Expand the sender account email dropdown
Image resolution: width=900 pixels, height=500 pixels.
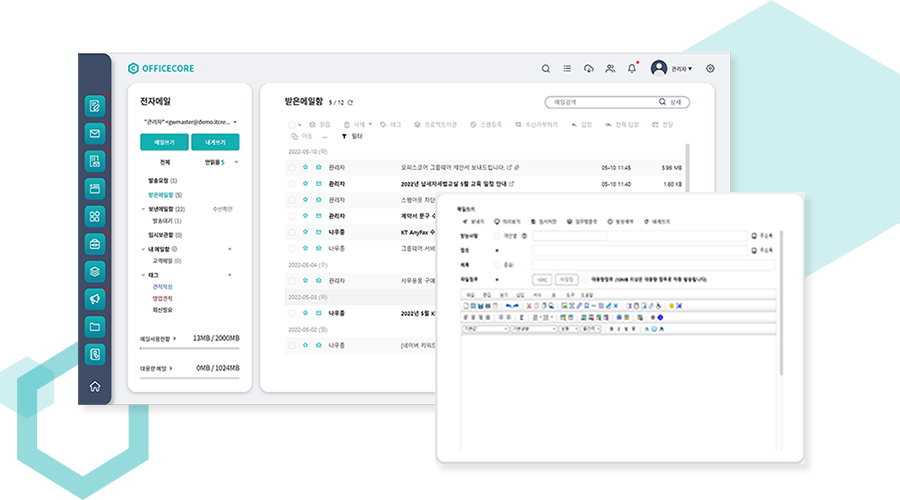click(235, 122)
